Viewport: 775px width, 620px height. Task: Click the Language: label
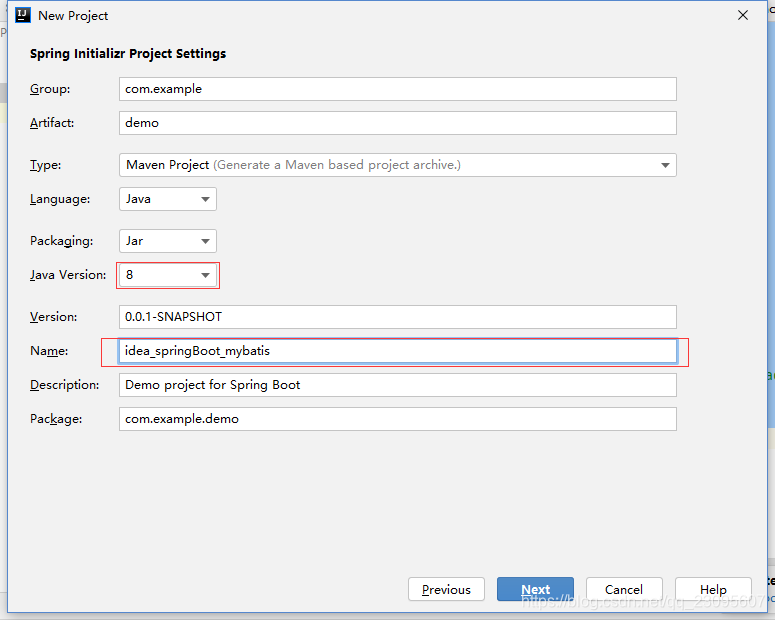[x=60, y=199]
